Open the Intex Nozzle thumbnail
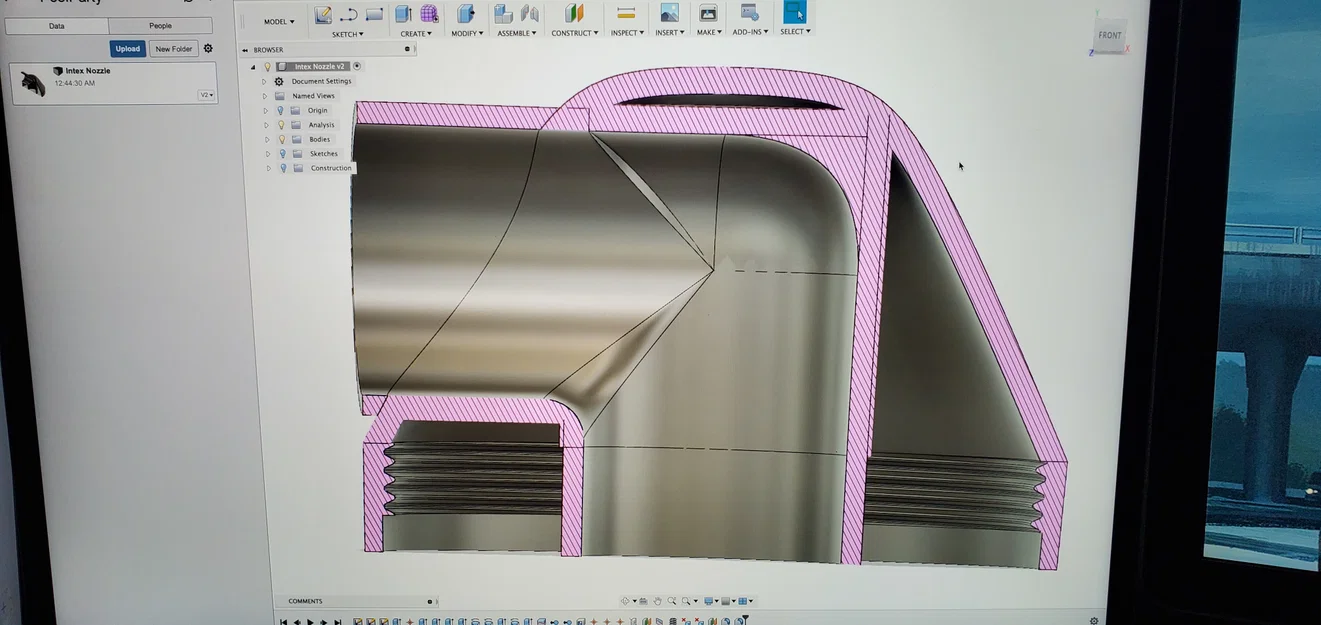1321x625 pixels. click(x=33, y=83)
